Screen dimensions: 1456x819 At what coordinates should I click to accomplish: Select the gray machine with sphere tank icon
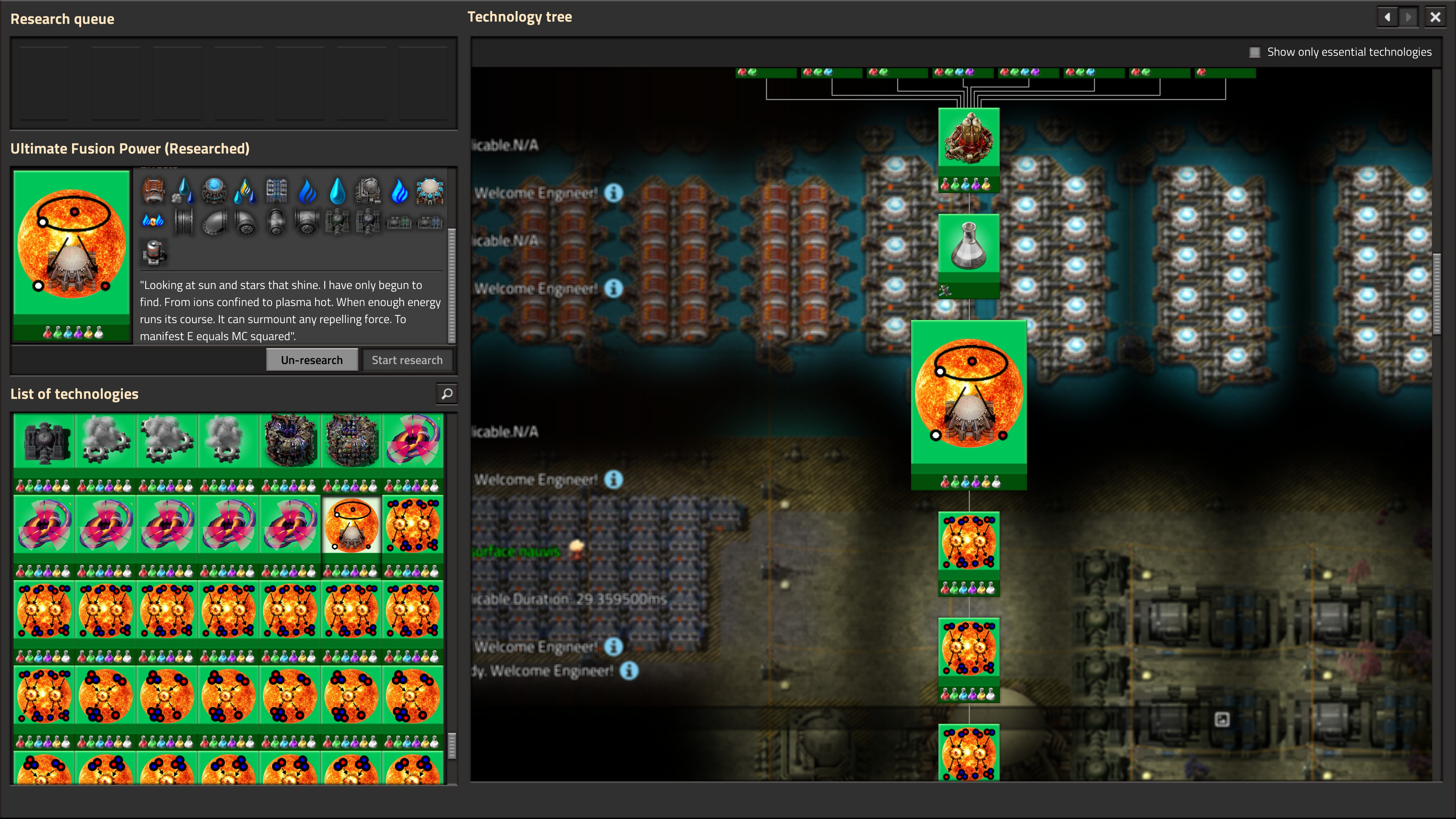369,191
